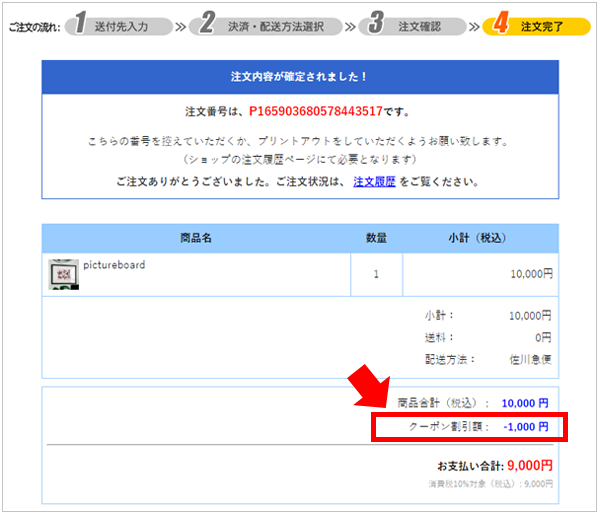This screenshot has width=600, height=514.
Task: Select the order number P1659036805784435​17
Action: pyautogui.click(x=316, y=111)
